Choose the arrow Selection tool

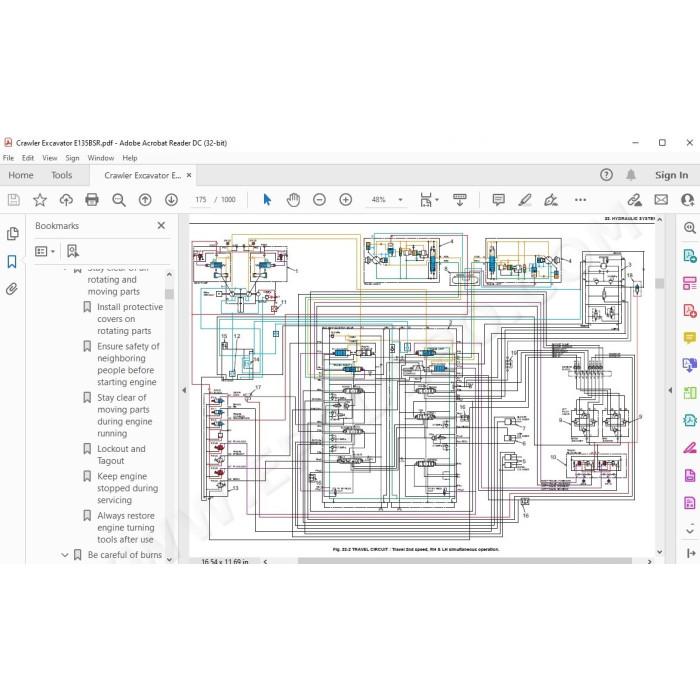tap(267, 200)
